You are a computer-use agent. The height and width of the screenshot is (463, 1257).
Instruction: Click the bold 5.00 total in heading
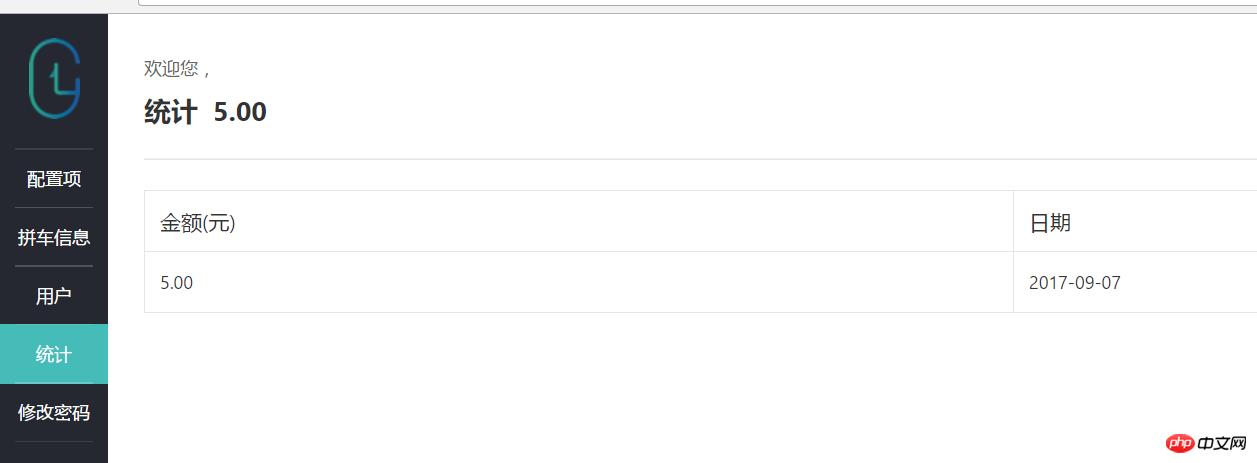(x=240, y=112)
